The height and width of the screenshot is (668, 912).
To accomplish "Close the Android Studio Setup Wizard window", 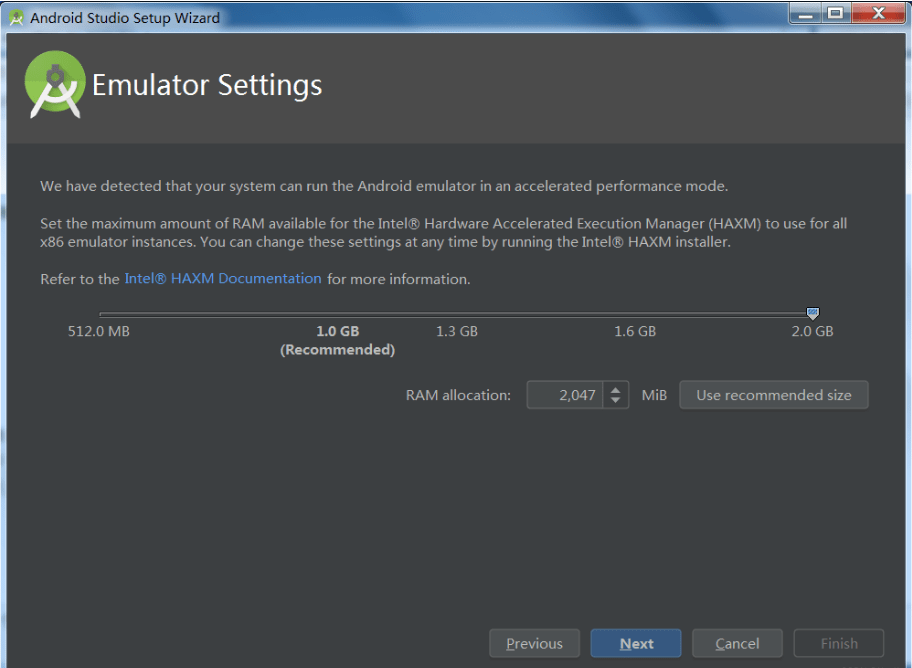I will click(878, 13).
